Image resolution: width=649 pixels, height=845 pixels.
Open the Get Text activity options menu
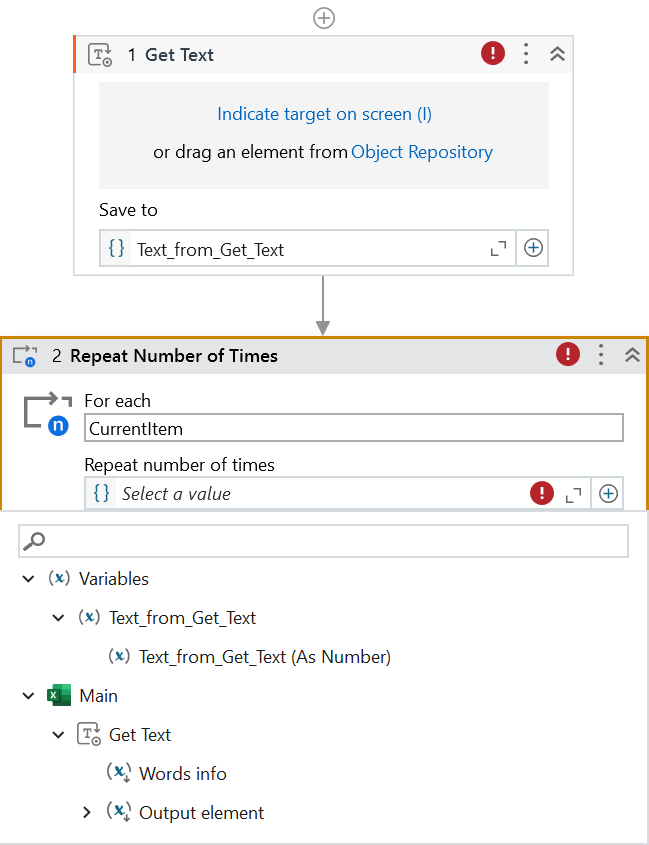(x=526, y=54)
